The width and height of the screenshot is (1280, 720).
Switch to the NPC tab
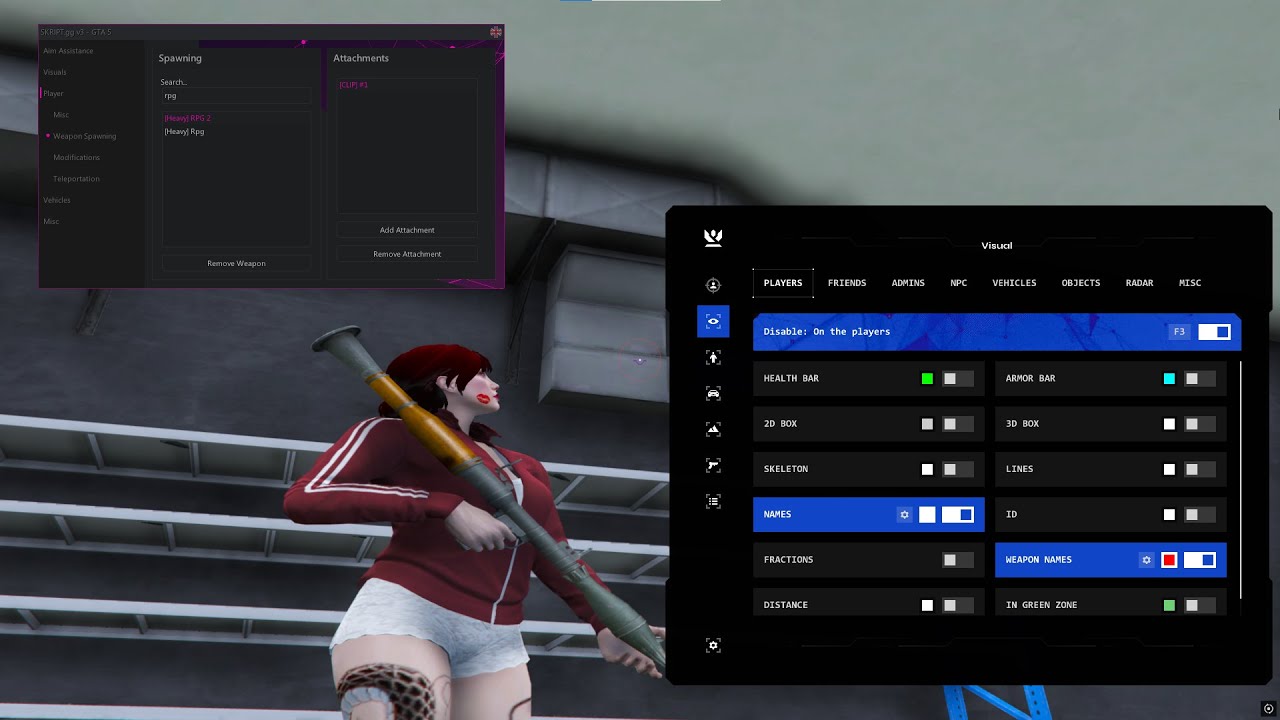click(959, 283)
